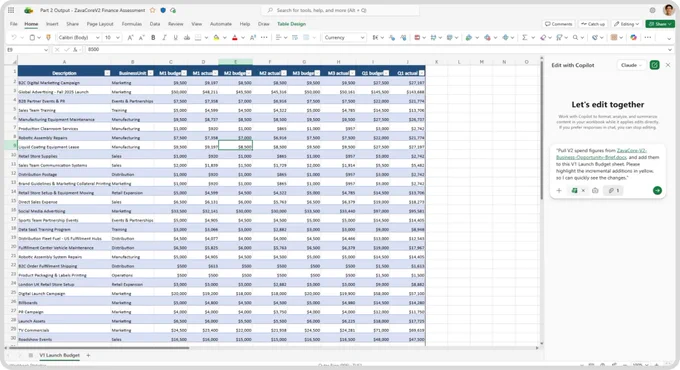This screenshot has height=370, width=680.
Task: Close the Edit with Copilot pane
Action: (x=668, y=65)
